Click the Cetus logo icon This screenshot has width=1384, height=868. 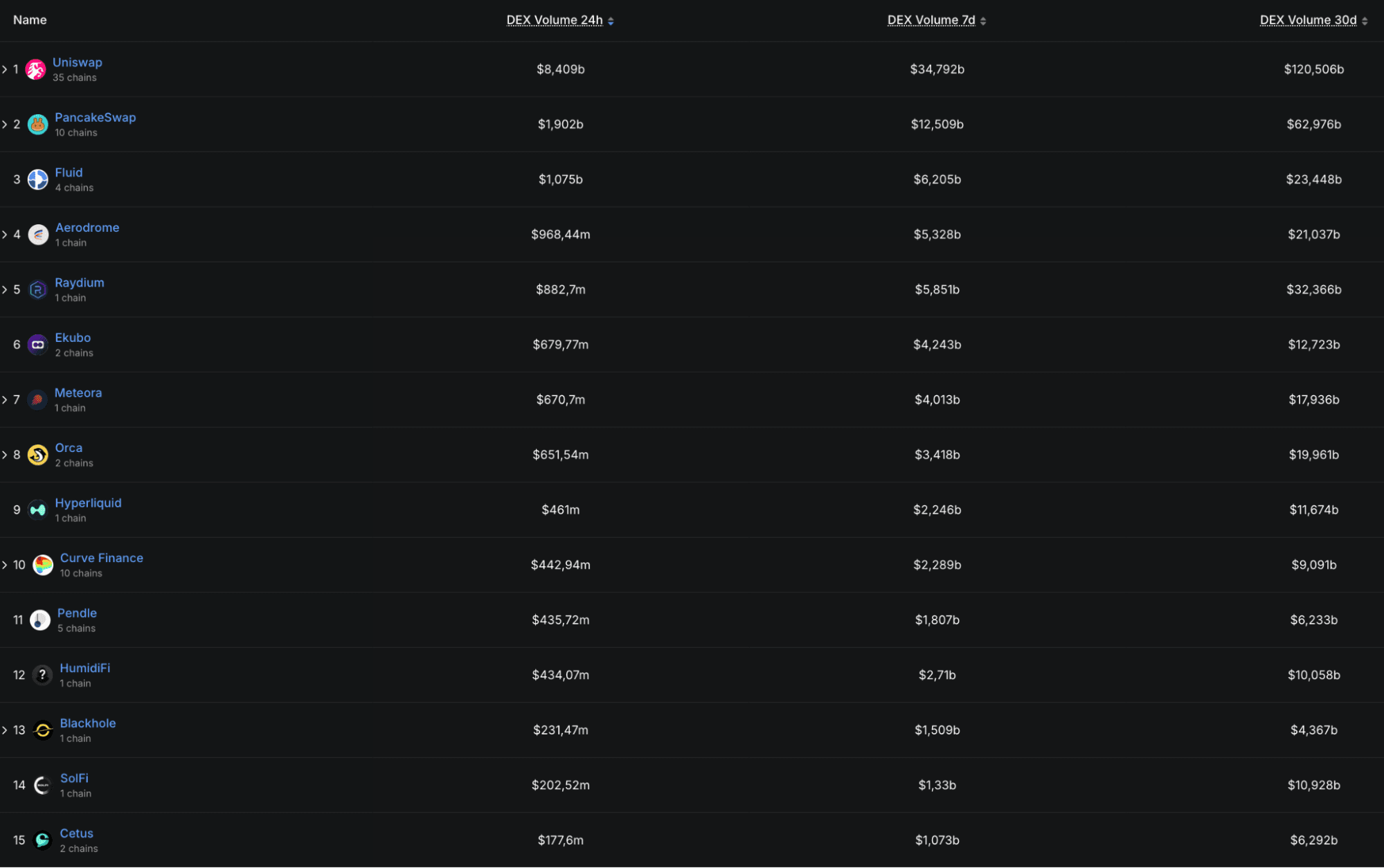point(42,840)
